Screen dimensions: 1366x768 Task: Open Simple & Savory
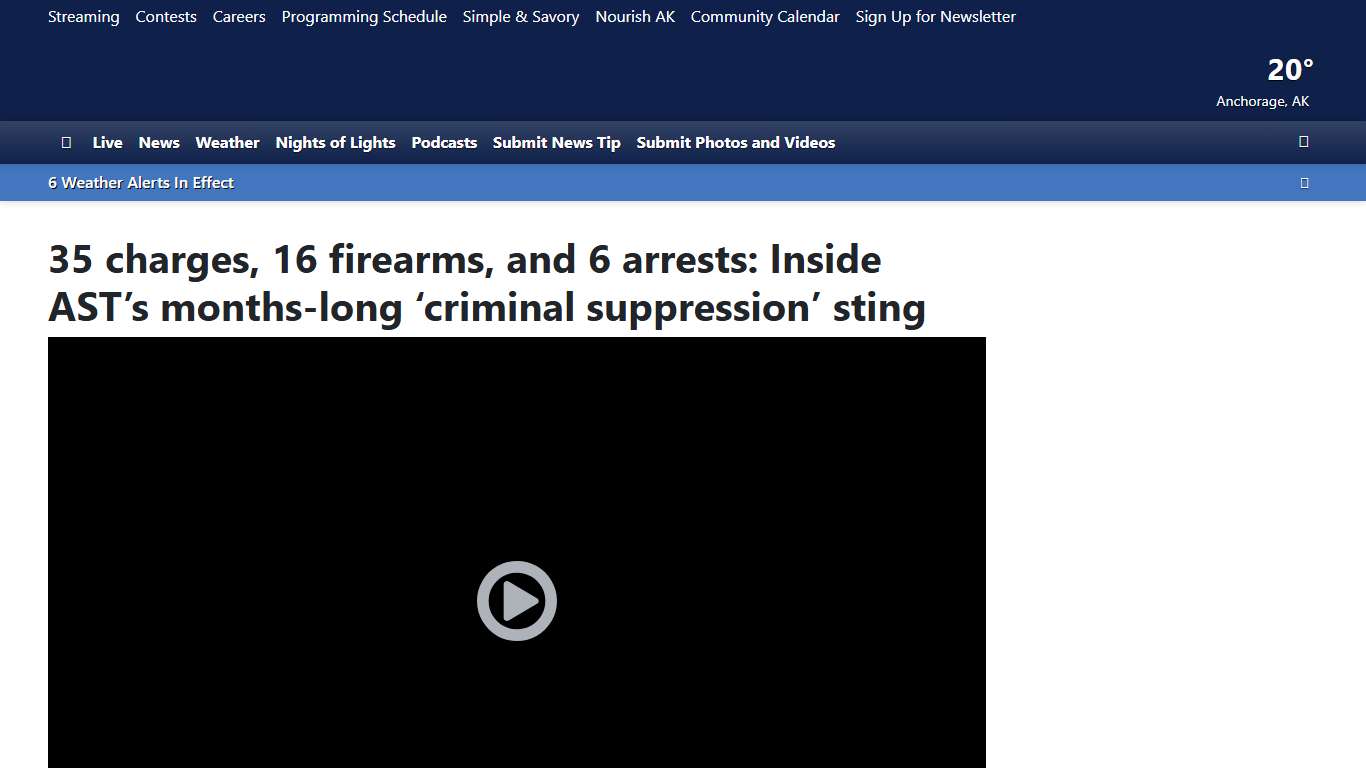[520, 16]
